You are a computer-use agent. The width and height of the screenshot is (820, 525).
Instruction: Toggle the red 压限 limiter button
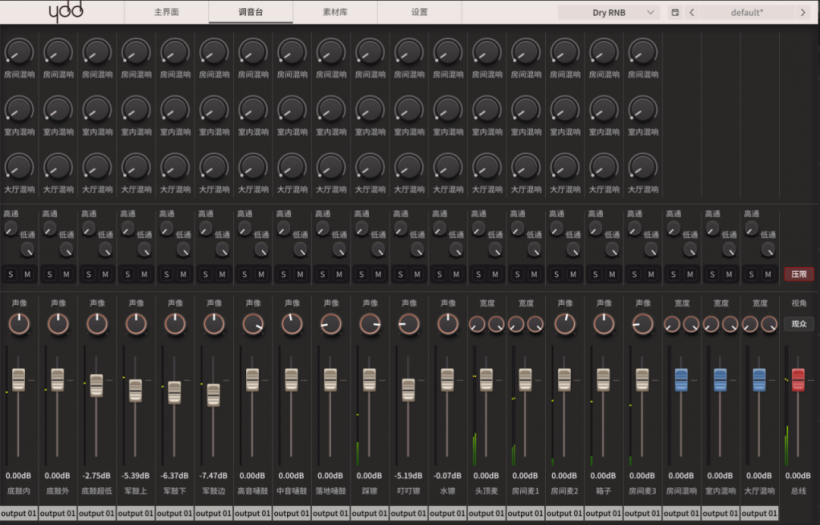tap(798, 274)
